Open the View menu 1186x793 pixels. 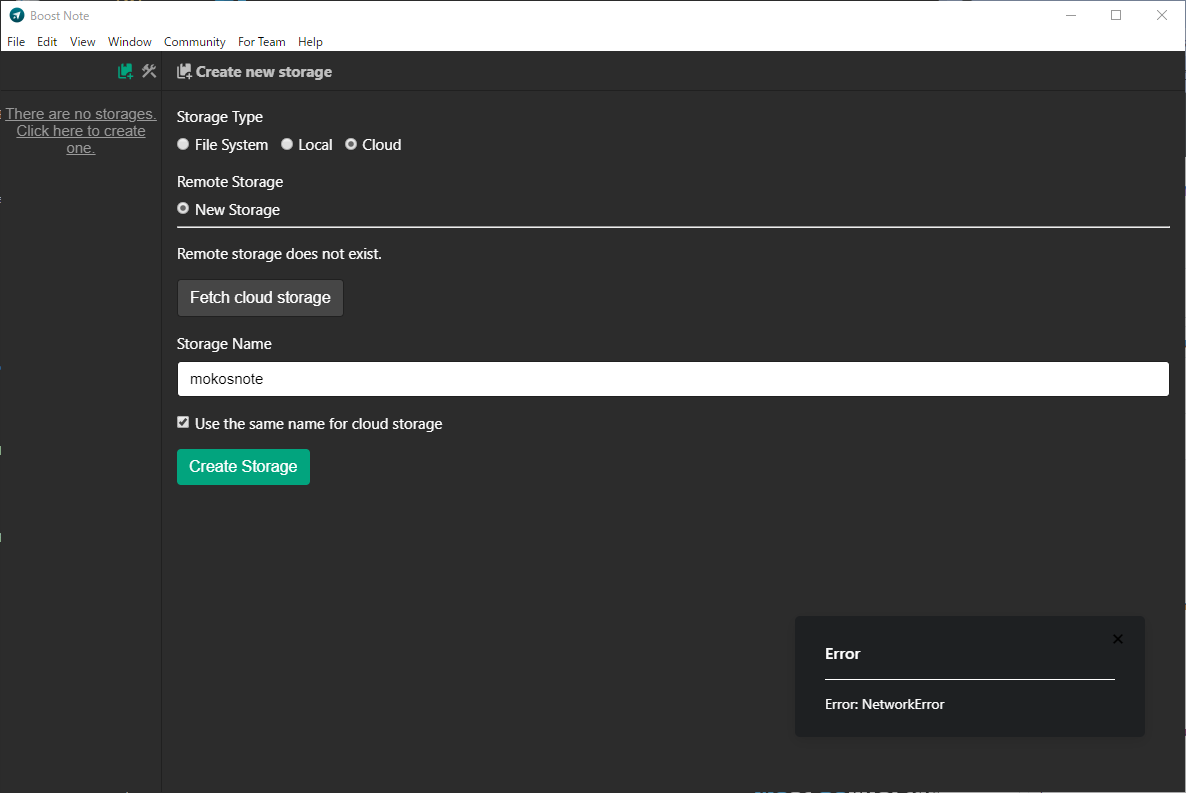pyautogui.click(x=82, y=42)
